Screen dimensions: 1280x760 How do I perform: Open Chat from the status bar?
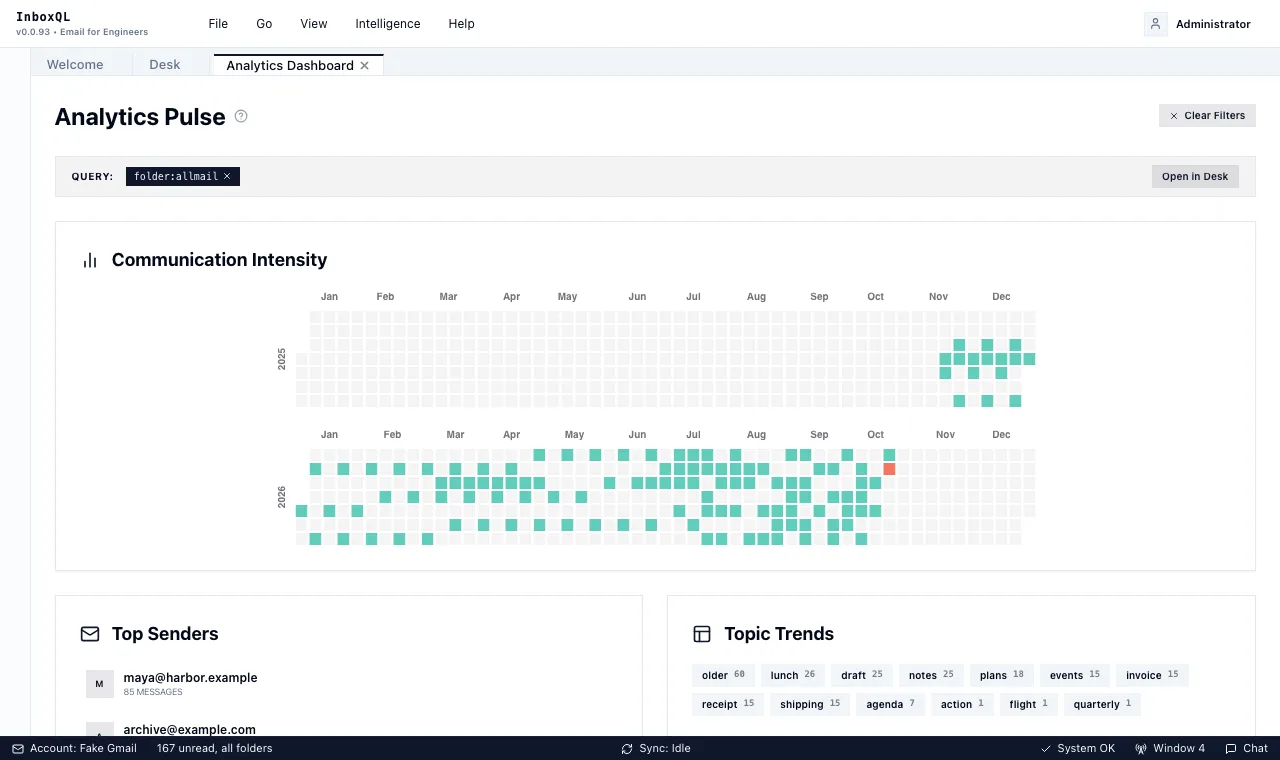tap(1246, 748)
